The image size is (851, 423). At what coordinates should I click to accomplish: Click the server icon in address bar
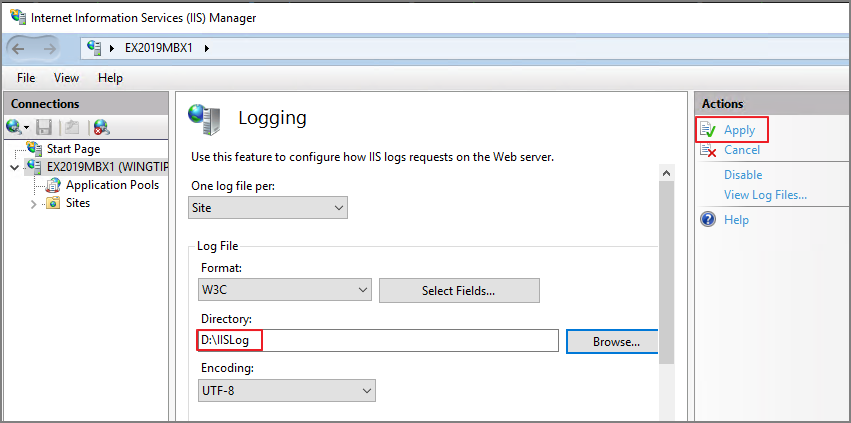94,48
